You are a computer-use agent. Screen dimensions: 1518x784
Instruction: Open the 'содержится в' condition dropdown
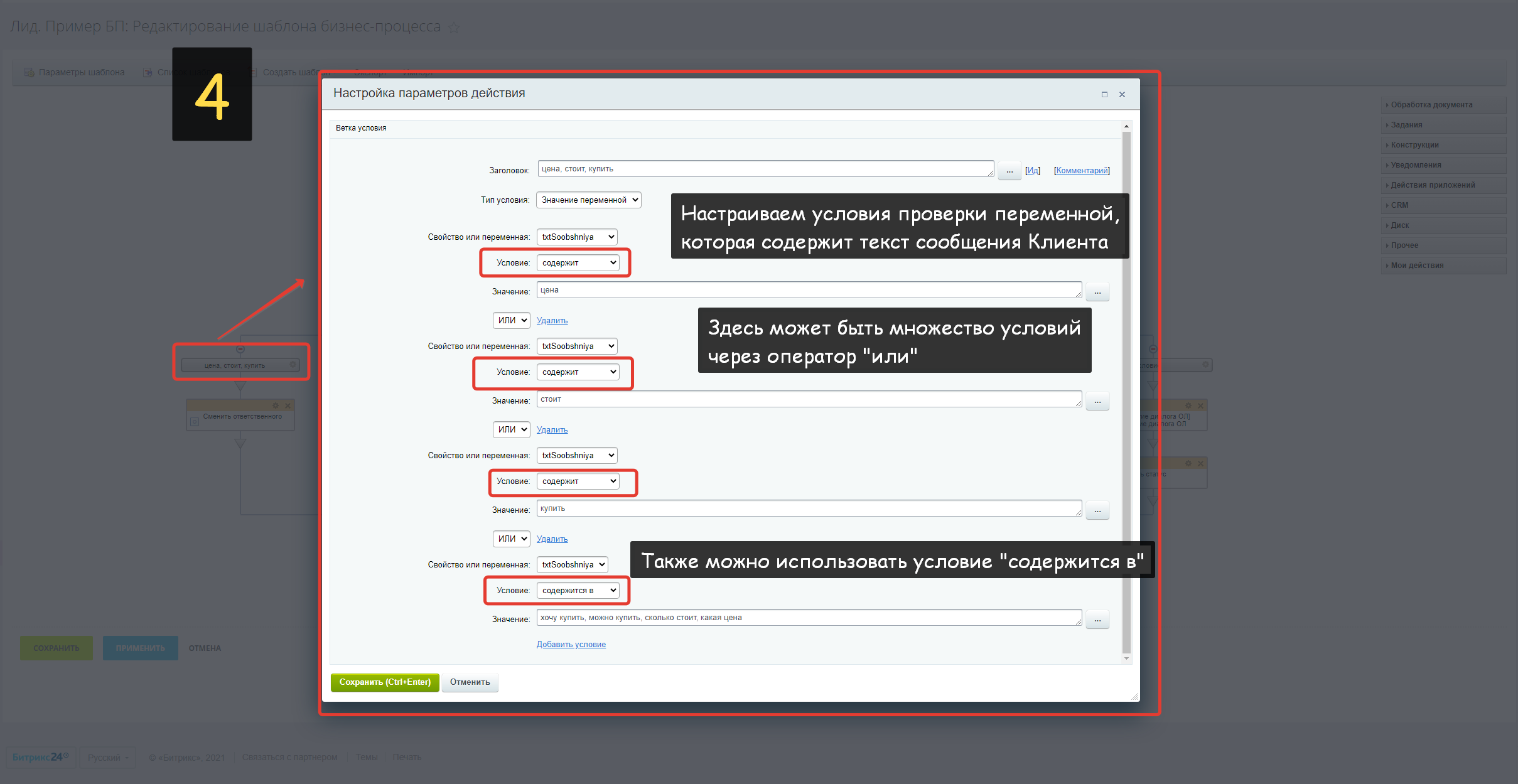tap(578, 591)
